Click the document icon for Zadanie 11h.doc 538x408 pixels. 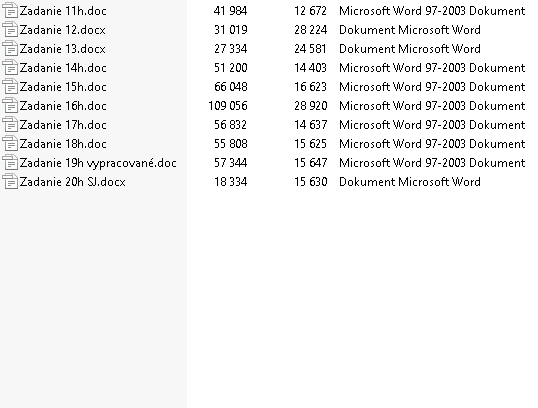coord(10,11)
